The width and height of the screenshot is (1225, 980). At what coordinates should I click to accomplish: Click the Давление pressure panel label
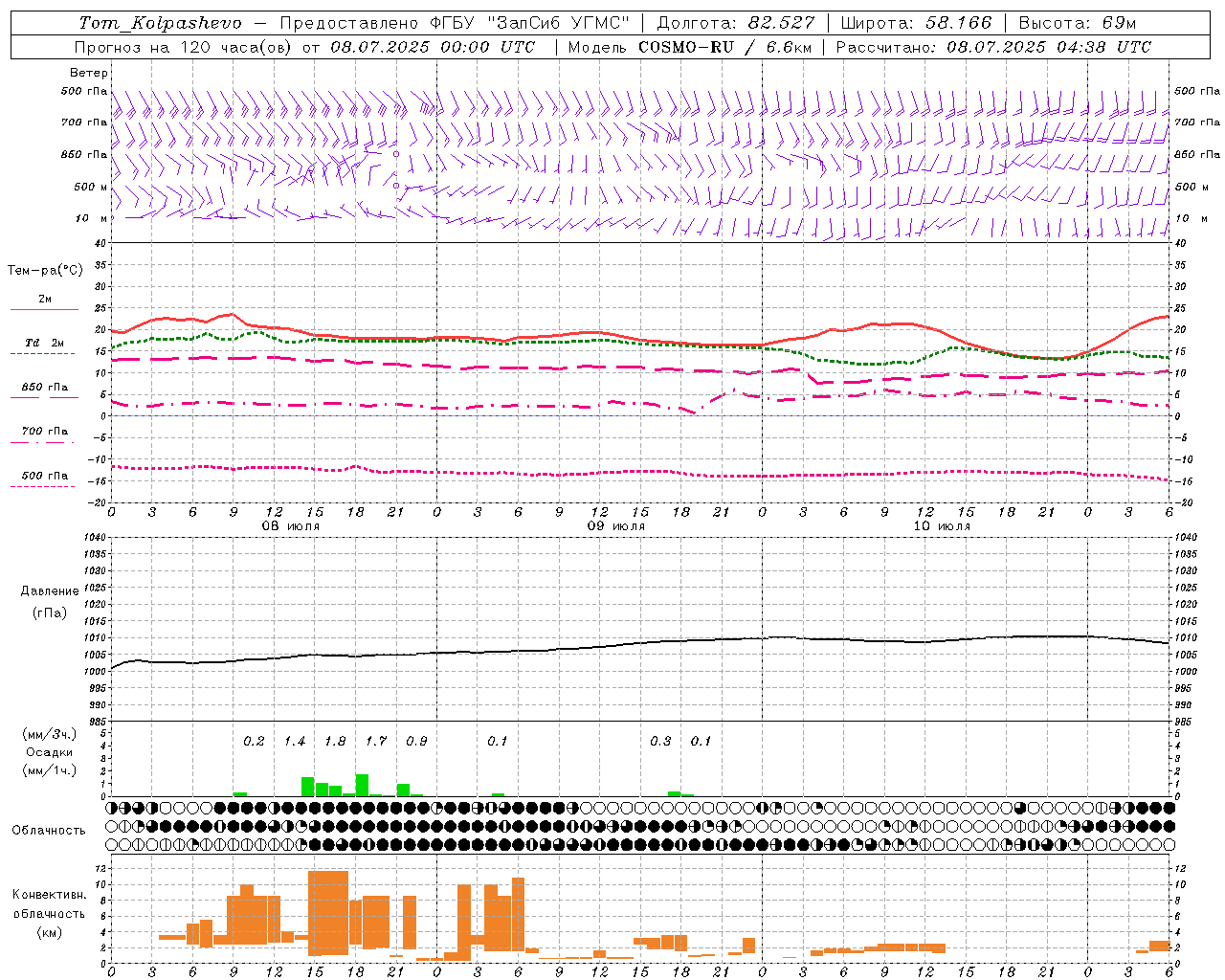50,591
